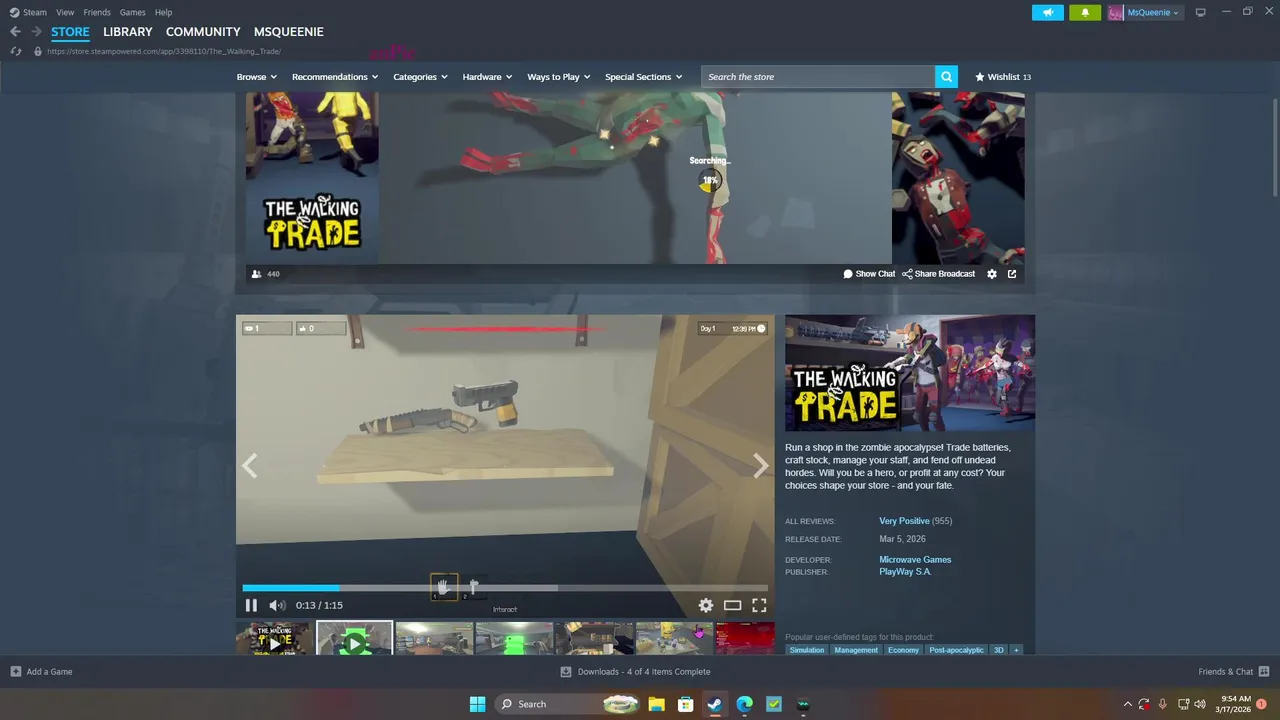Toggle theater mode on the trailer
The image size is (1280, 720).
point(732,605)
